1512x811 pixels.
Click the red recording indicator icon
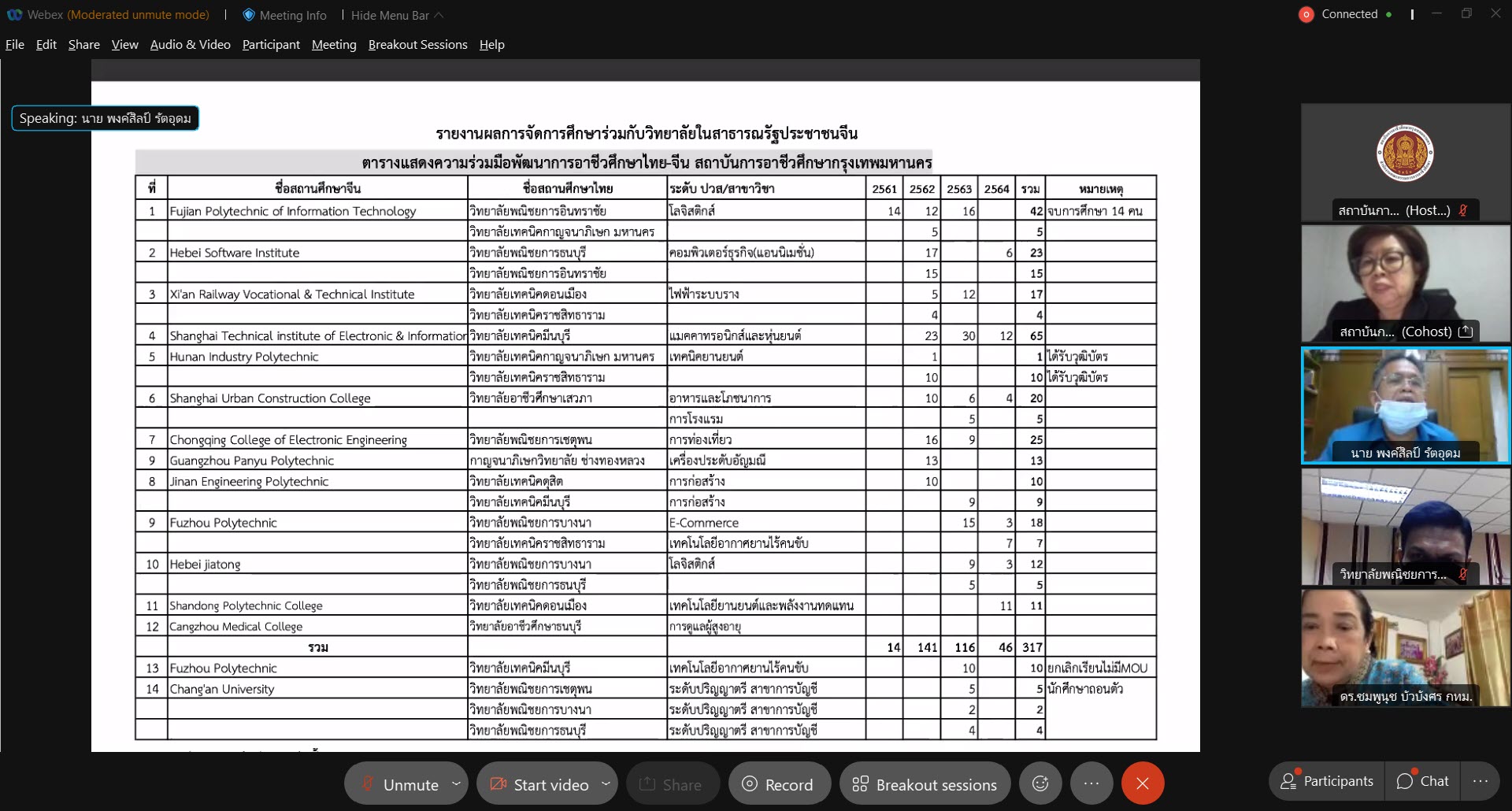click(x=1306, y=15)
